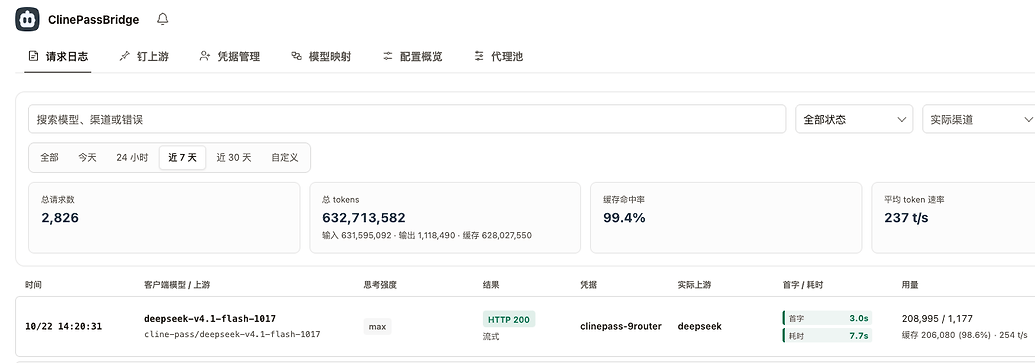Image resolution: width=1035 pixels, height=363 pixels.
Task: Click the cline-pass/deepseek-v4.1-flash-1017 upstream path
Action: click(232, 335)
